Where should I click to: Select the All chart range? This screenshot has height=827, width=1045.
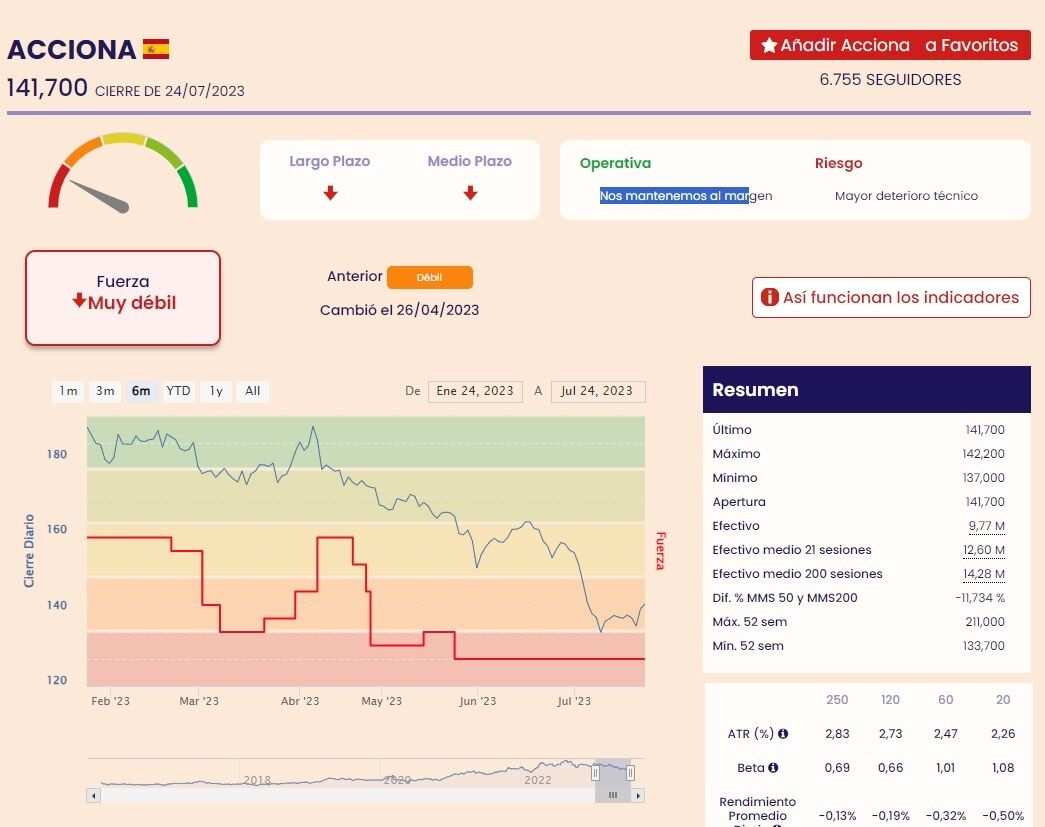(x=253, y=391)
